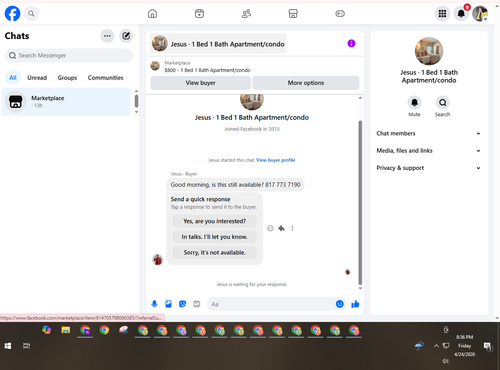The width and height of the screenshot is (500, 370).
Task: Open the Gaming controller icon
Action: (x=340, y=14)
